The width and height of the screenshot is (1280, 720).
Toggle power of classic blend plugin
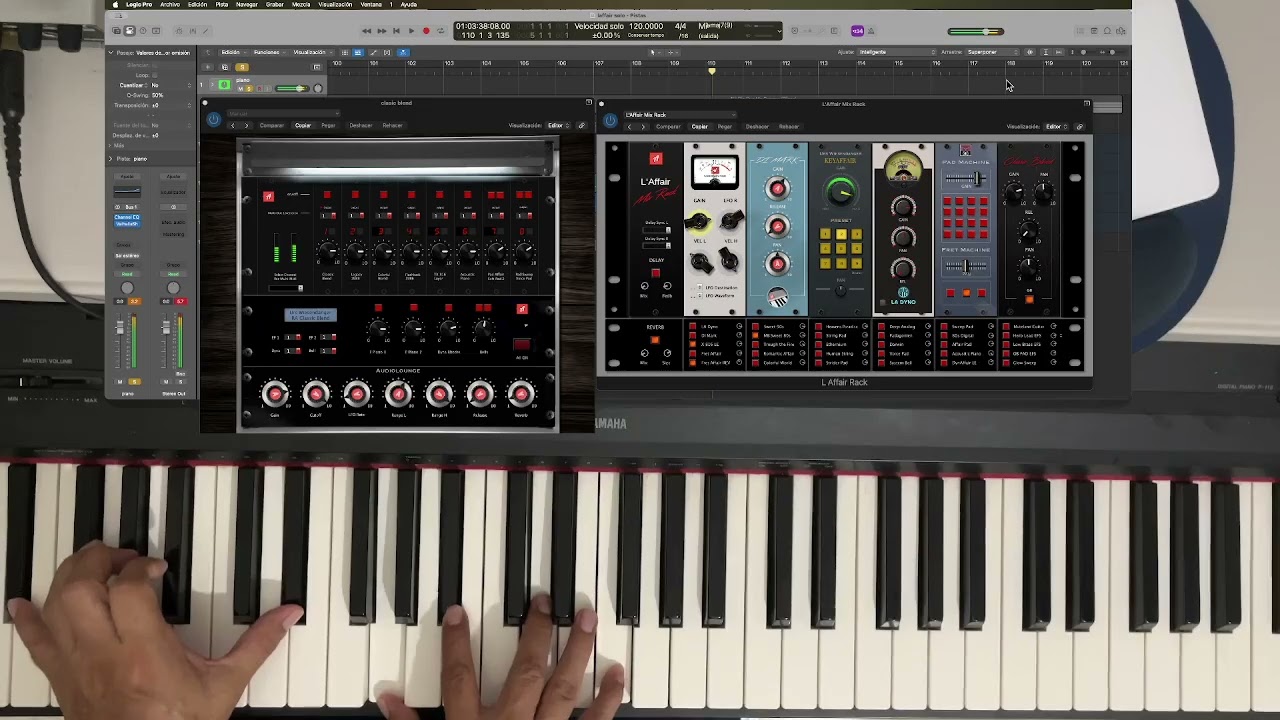click(x=214, y=120)
